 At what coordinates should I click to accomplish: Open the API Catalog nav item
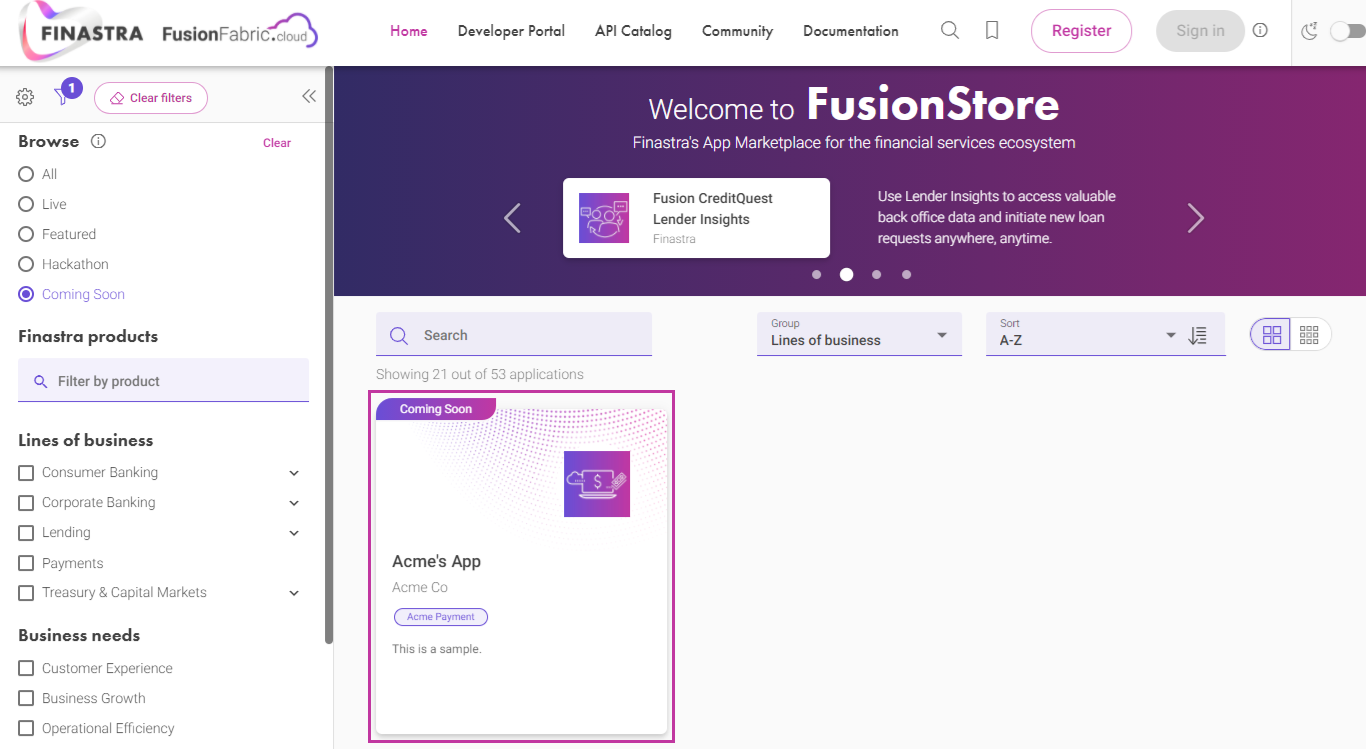[x=633, y=31]
